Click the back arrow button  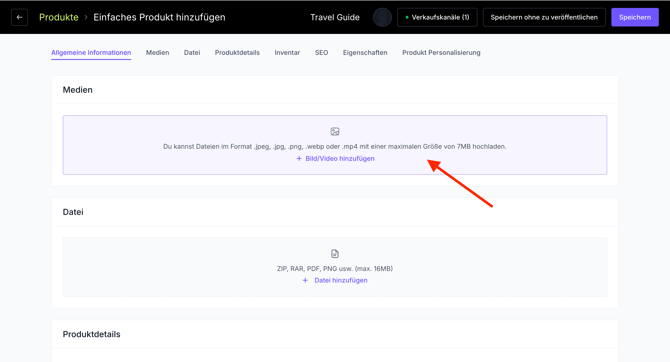point(19,18)
